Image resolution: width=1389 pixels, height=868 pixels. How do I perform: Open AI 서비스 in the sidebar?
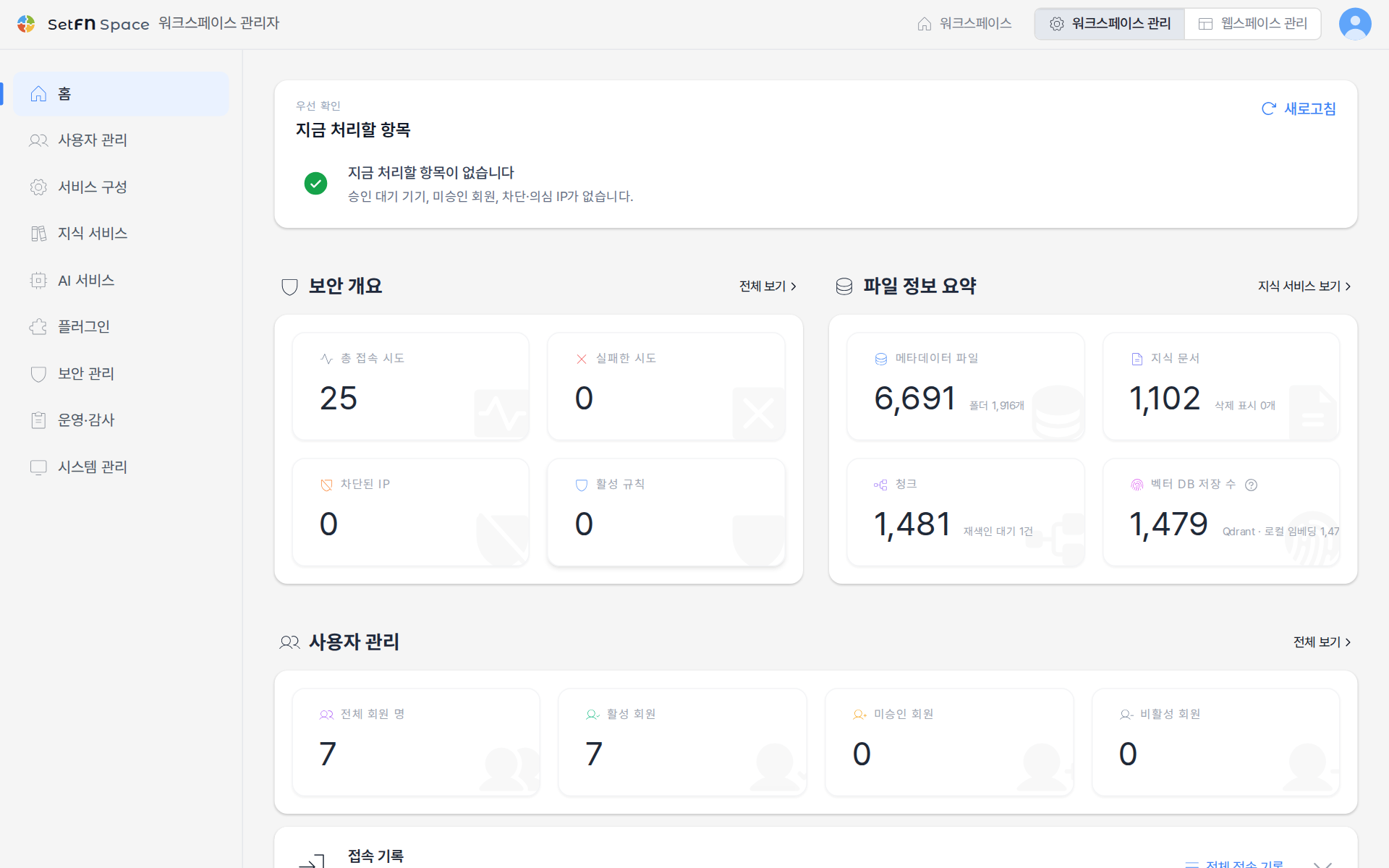coord(121,281)
